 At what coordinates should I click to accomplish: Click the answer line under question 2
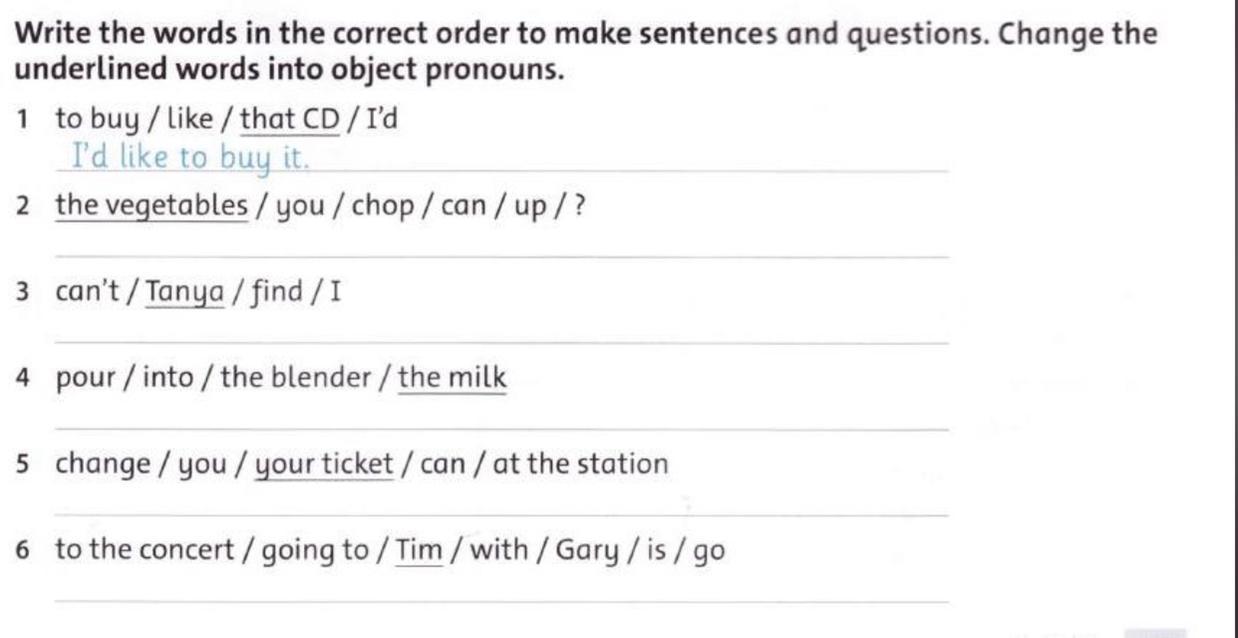[x=502, y=255]
